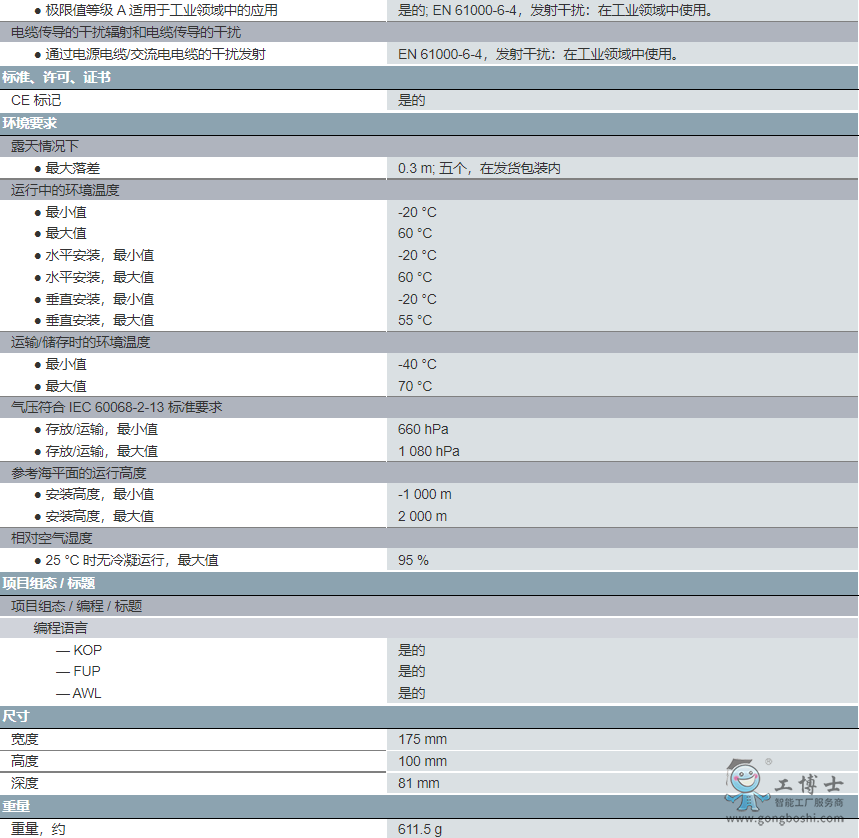Click the 175 mm width value
The height and width of the screenshot is (838, 859).
[422, 739]
